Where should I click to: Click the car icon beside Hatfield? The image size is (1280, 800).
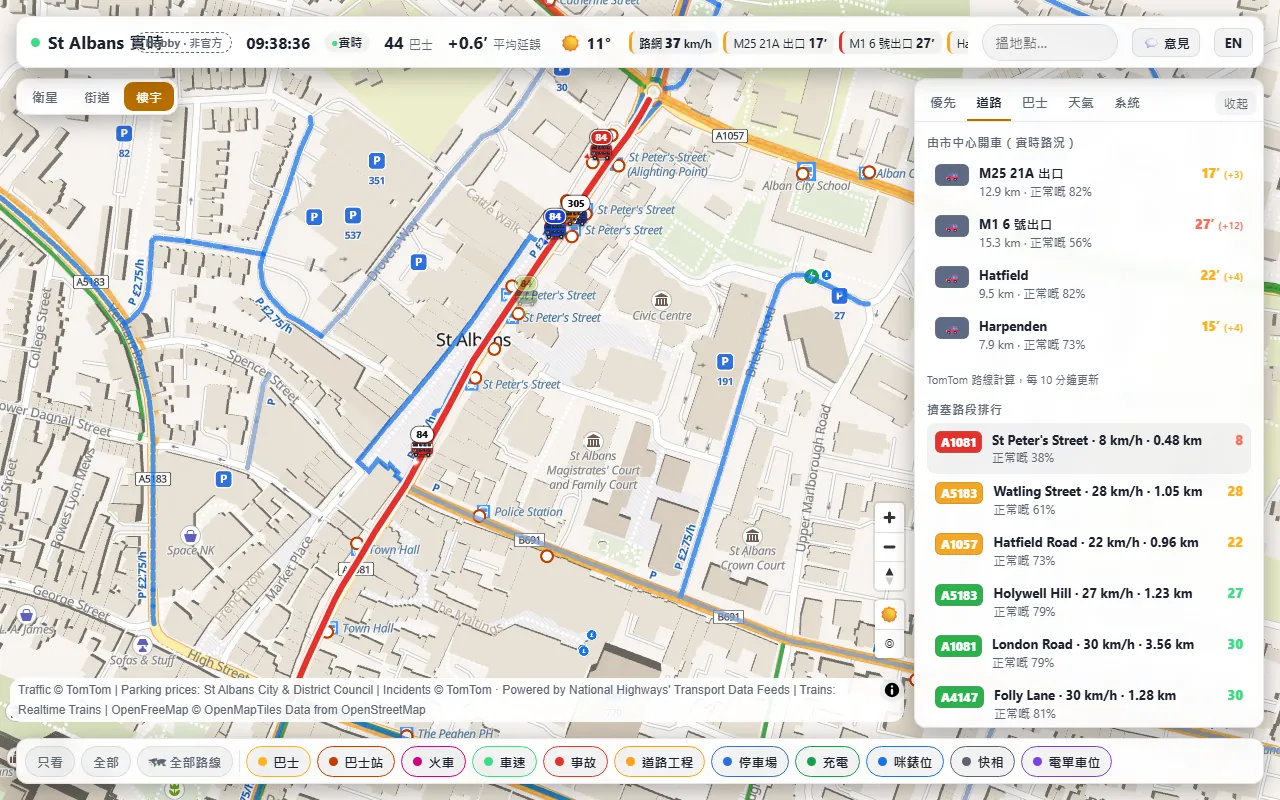[952, 276]
